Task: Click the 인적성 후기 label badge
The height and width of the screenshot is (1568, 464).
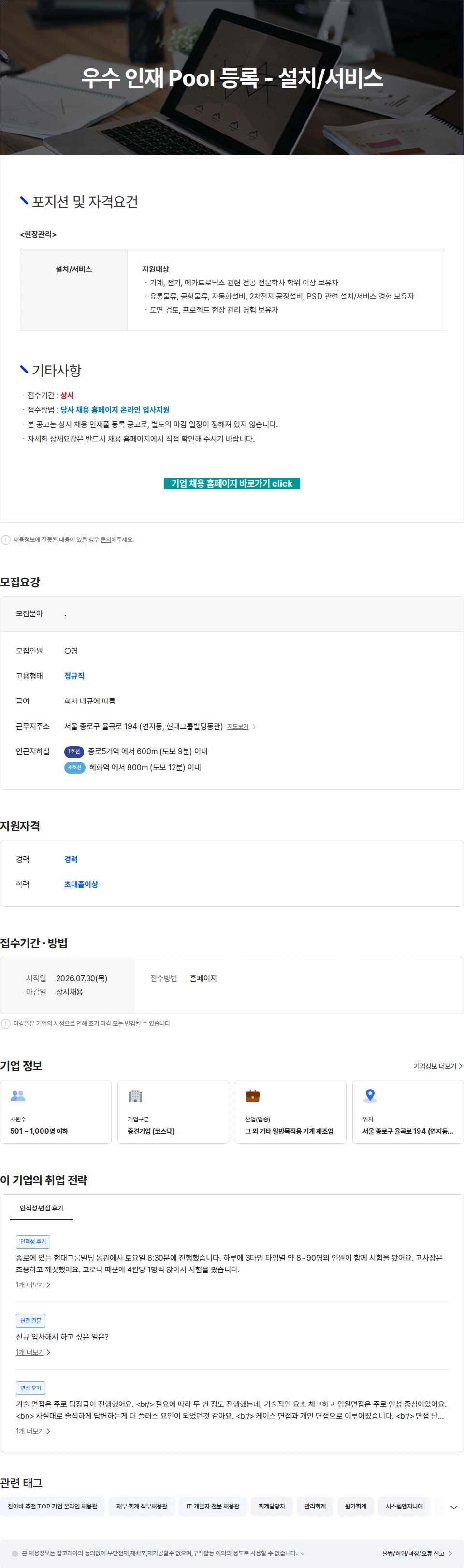Action: (x=33, y=1242)
